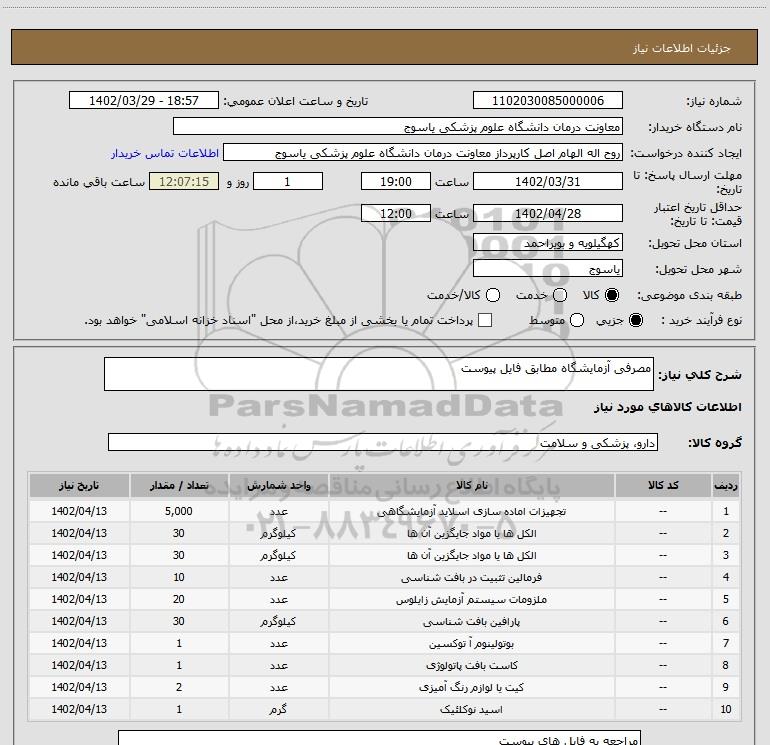This screenshot has height=745, width=770.
Task: Select the خدمت radio option
Action: (559, 295)
